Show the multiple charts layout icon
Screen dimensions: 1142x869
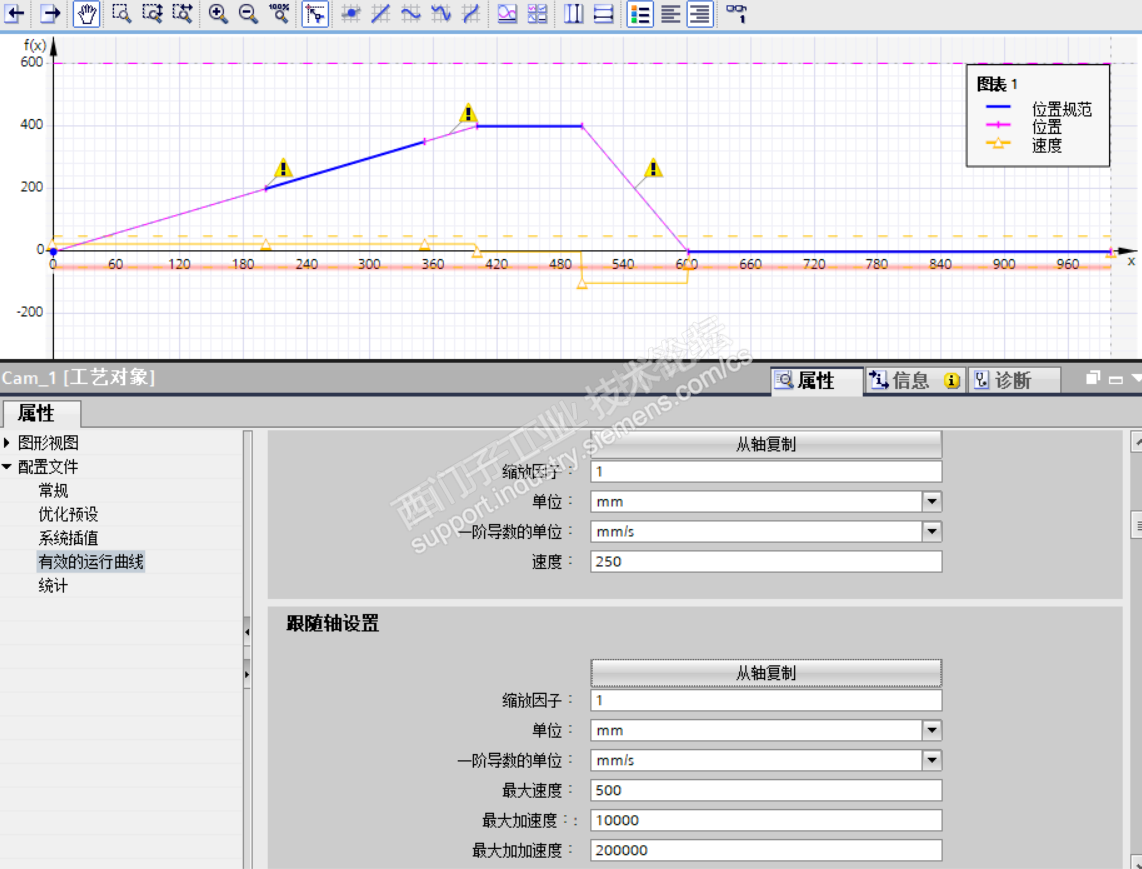pos(537,13)
